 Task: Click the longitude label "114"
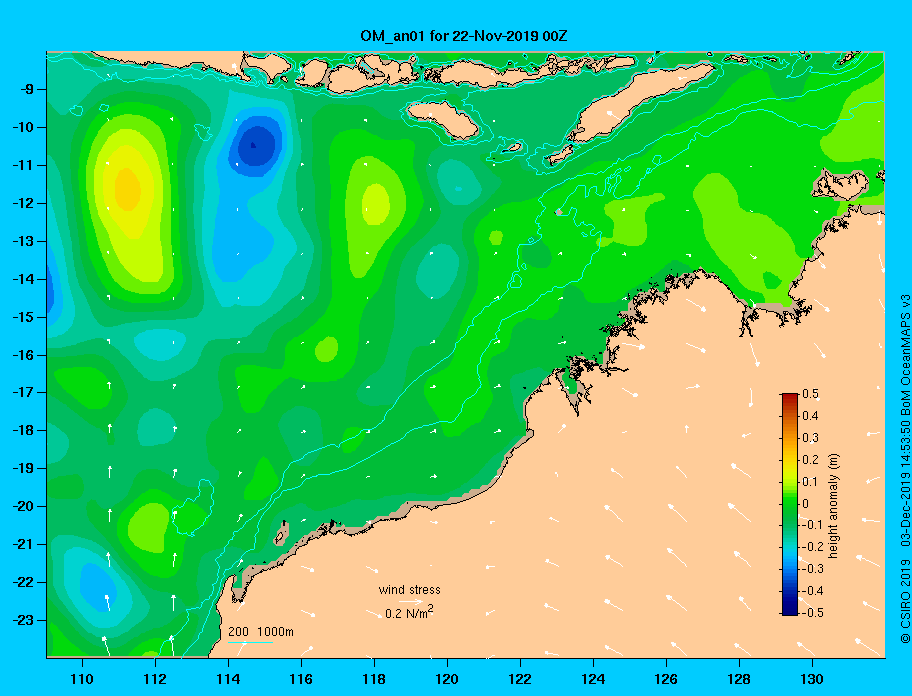(228, 679)
